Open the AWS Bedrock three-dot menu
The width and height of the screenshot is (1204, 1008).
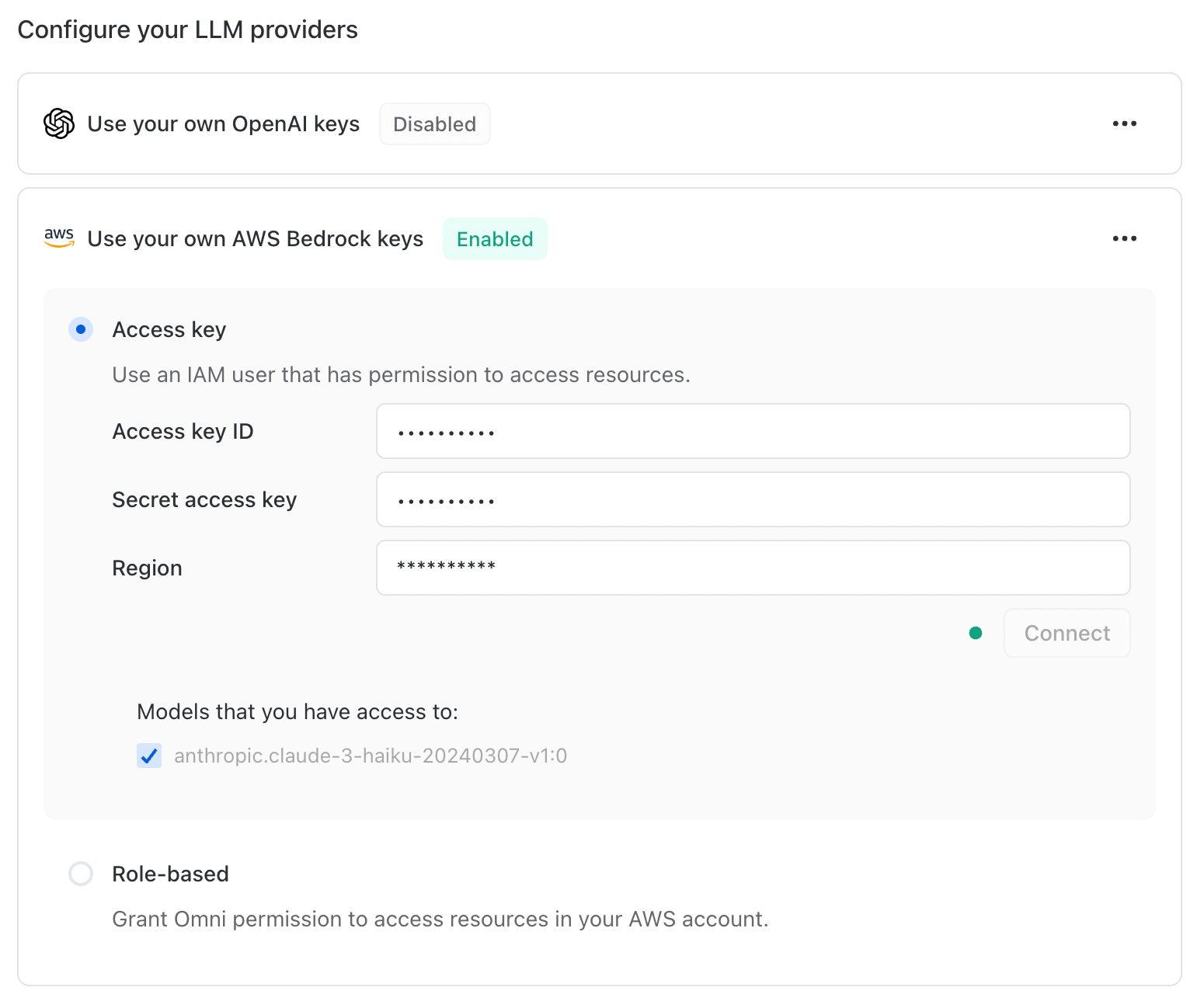click(x=1124, y=238)
